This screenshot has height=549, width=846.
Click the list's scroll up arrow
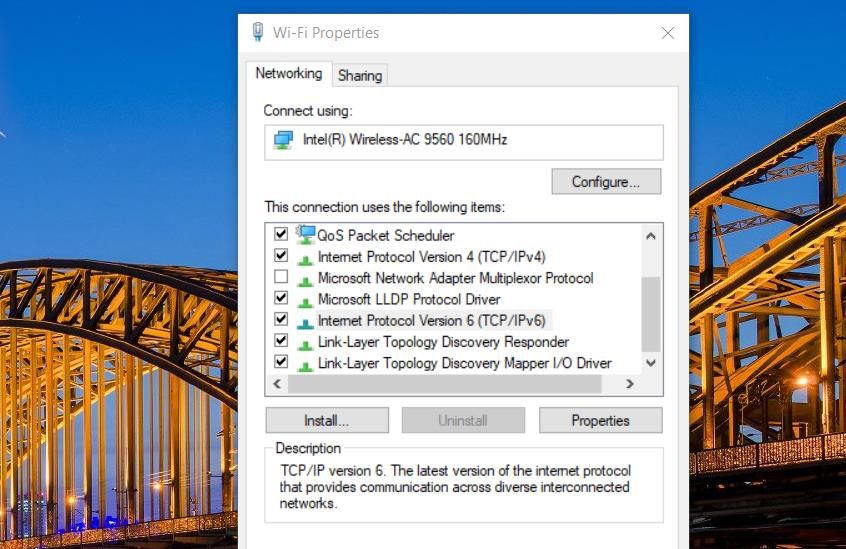[651, 236]
